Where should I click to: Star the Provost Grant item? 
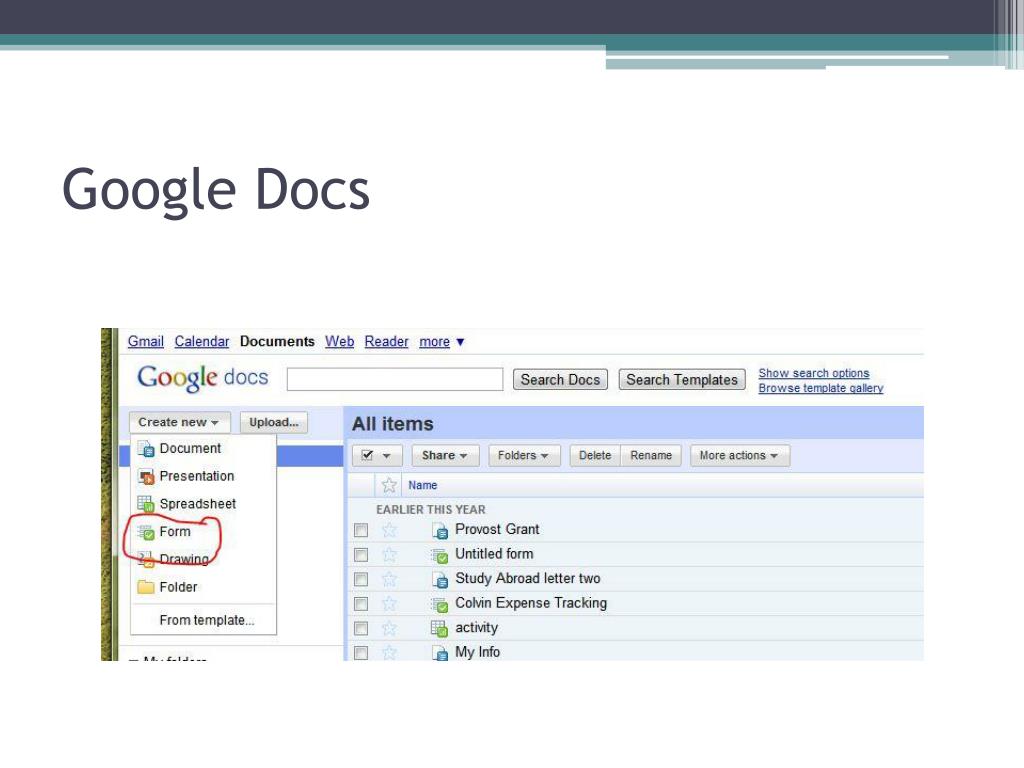pos(389,530)
